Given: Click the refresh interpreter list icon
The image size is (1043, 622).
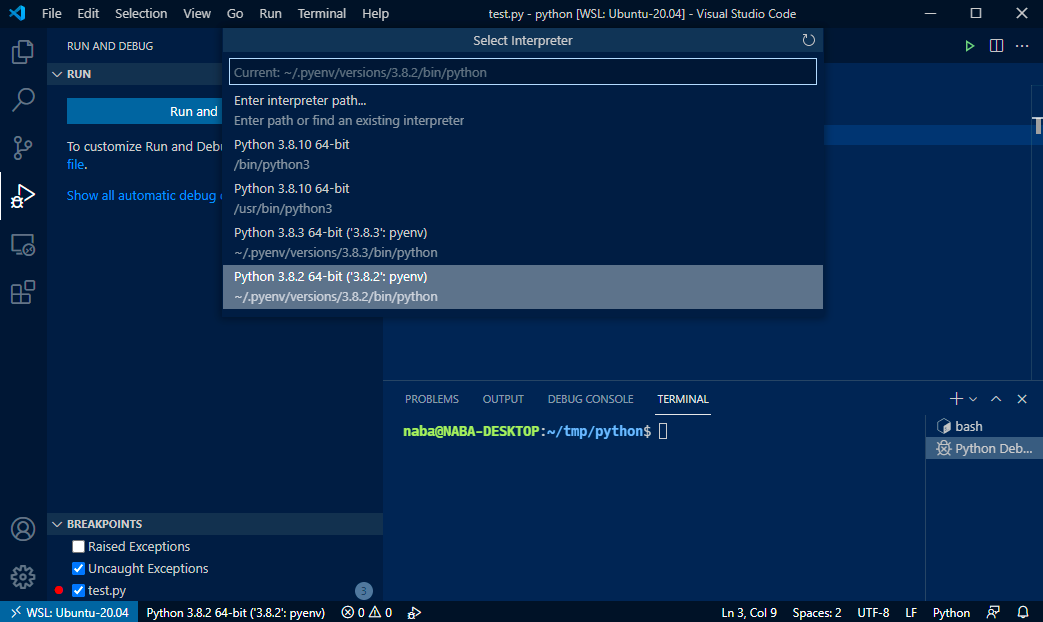Looking at the screenshot, I should coord(809,40).
